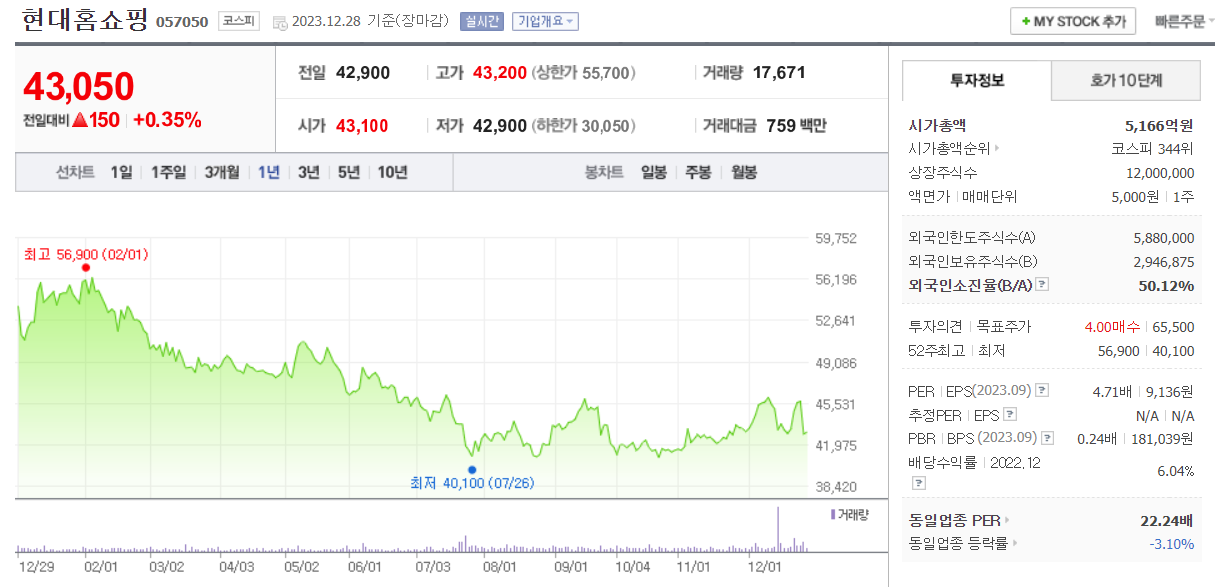Viewport: 1219px width, 587px height.
Task: Click the 50.12% foreign ownership ratio
Action: click(1166, 285)
